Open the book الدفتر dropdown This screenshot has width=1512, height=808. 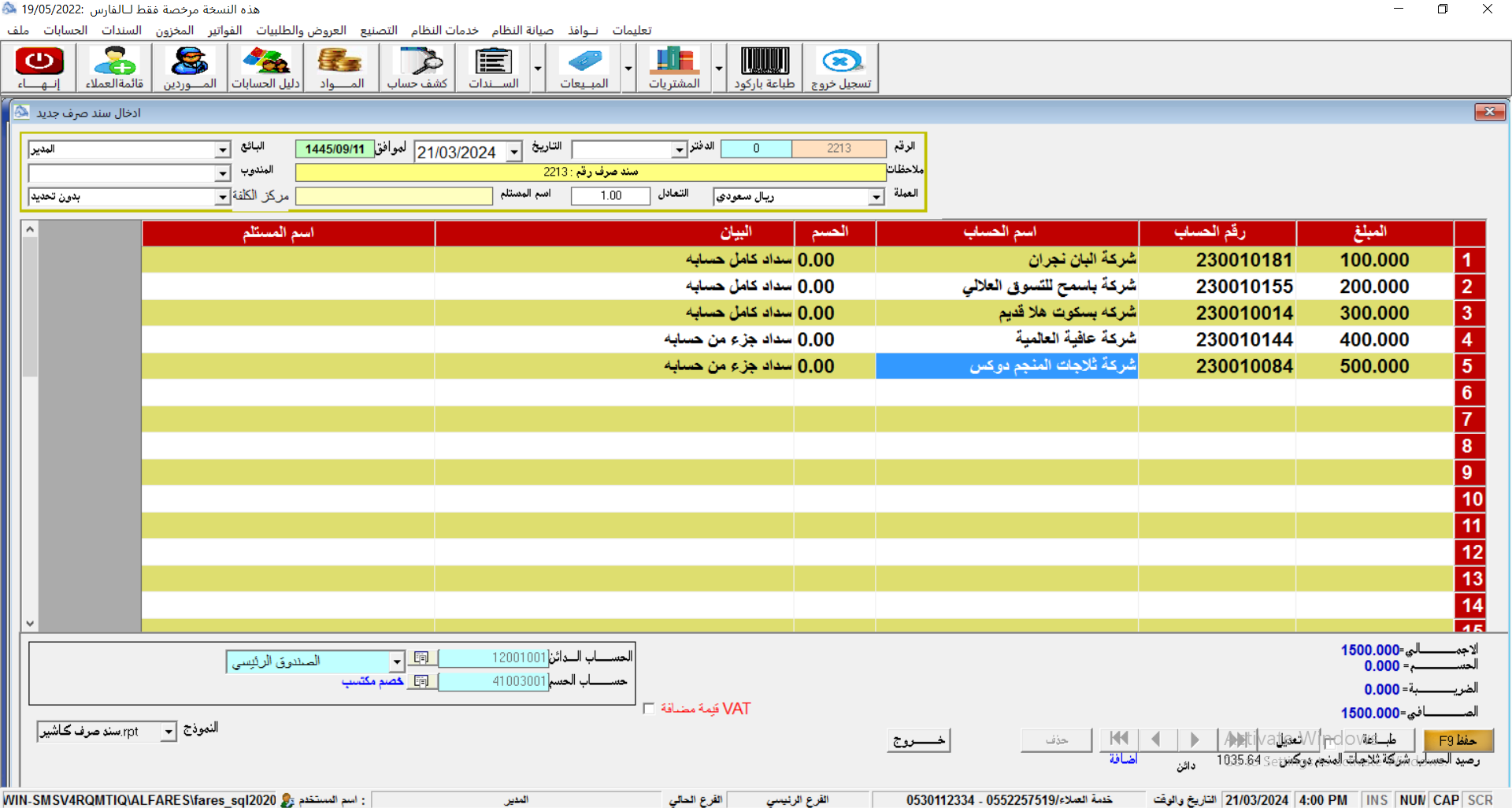pyautogui.click(x=680, y=150)
